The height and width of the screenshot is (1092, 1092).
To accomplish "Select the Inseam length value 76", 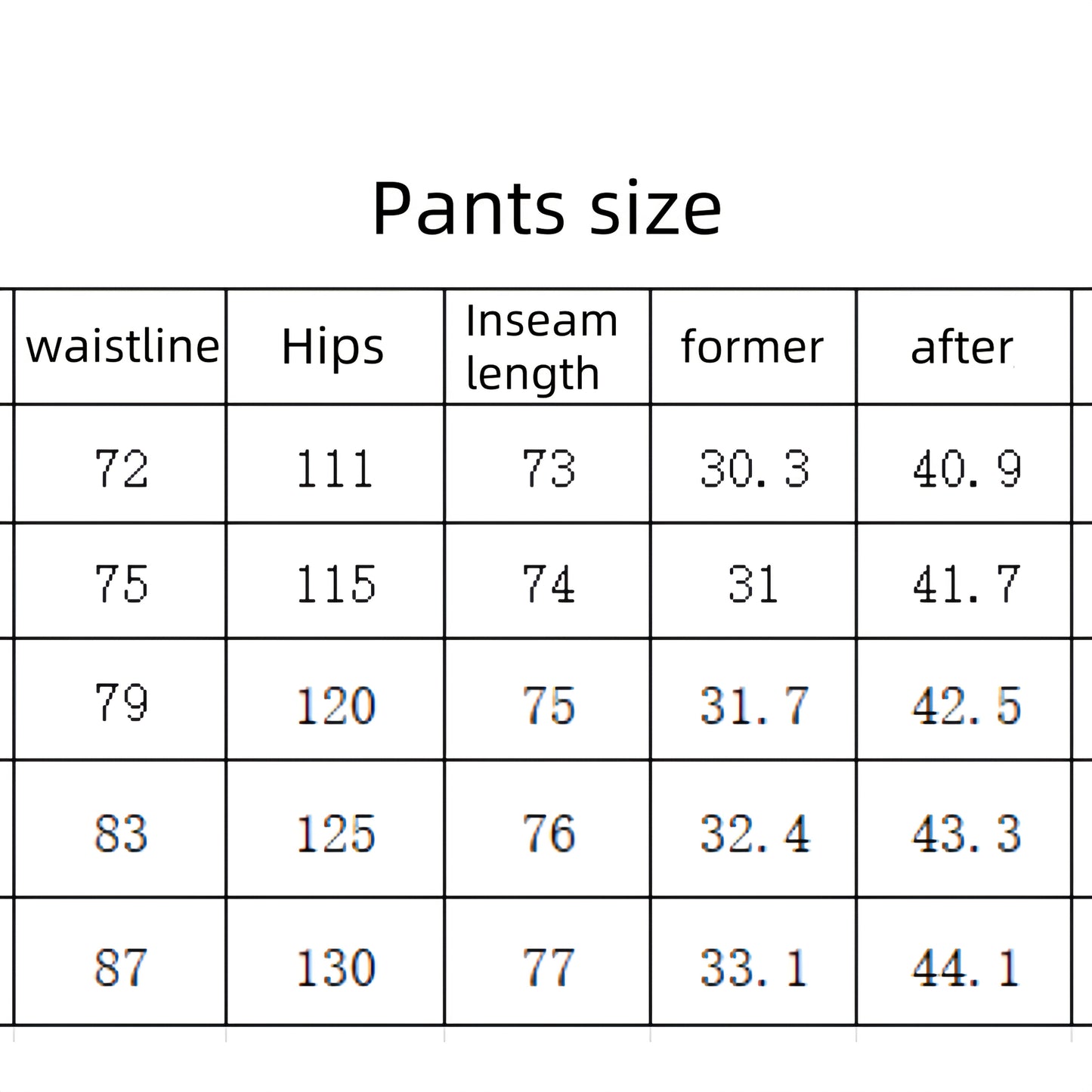I will [549, 834].
